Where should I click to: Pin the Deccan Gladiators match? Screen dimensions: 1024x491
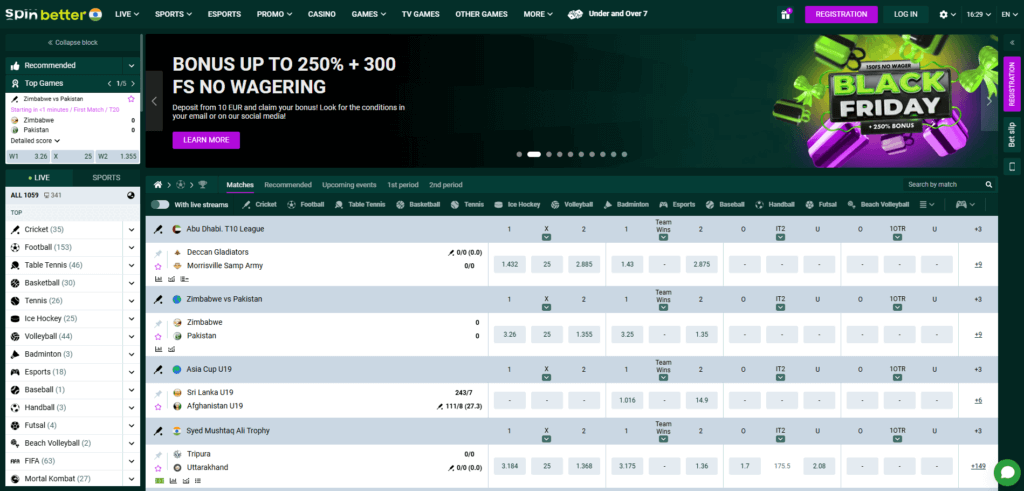coord(158,253)
